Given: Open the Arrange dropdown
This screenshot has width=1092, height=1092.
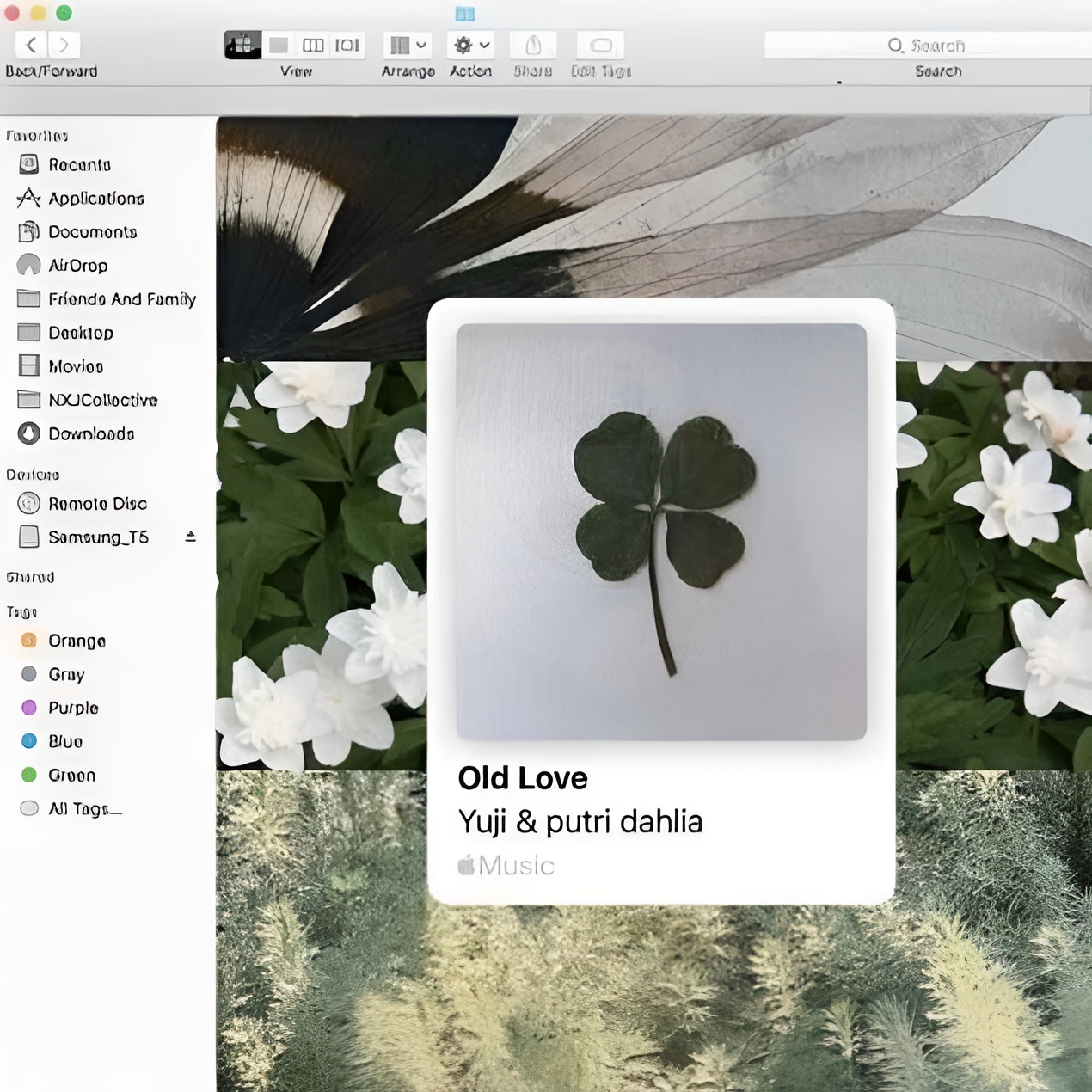Looking at the screenshot, I should click(x=408, y=45).
